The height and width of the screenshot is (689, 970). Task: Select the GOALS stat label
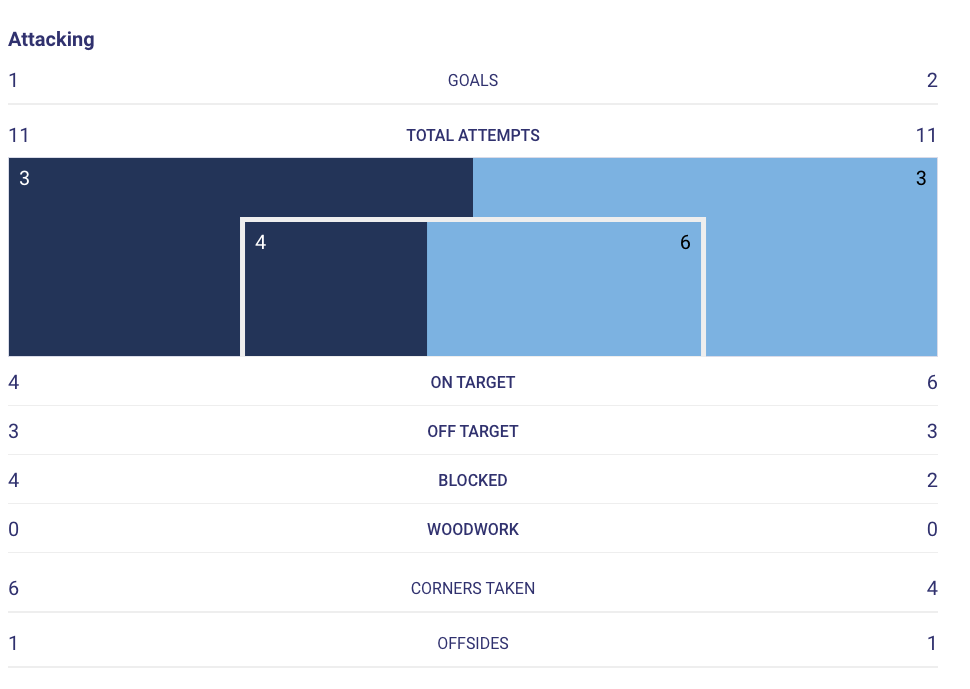(473, 81)
